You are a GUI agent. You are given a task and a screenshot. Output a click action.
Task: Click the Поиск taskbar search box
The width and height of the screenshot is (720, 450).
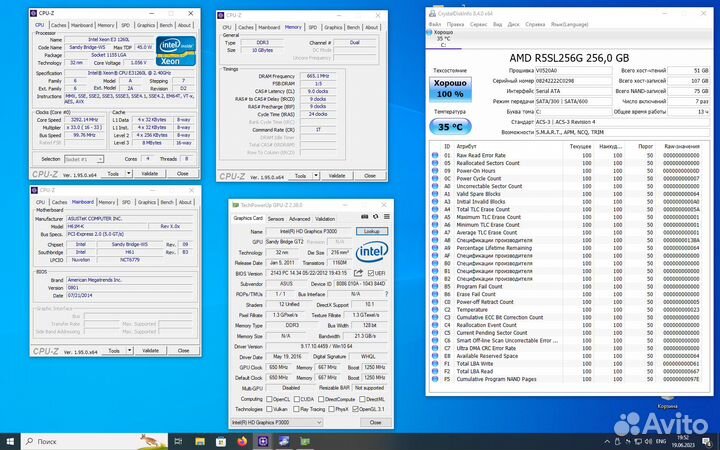[94, 441]
